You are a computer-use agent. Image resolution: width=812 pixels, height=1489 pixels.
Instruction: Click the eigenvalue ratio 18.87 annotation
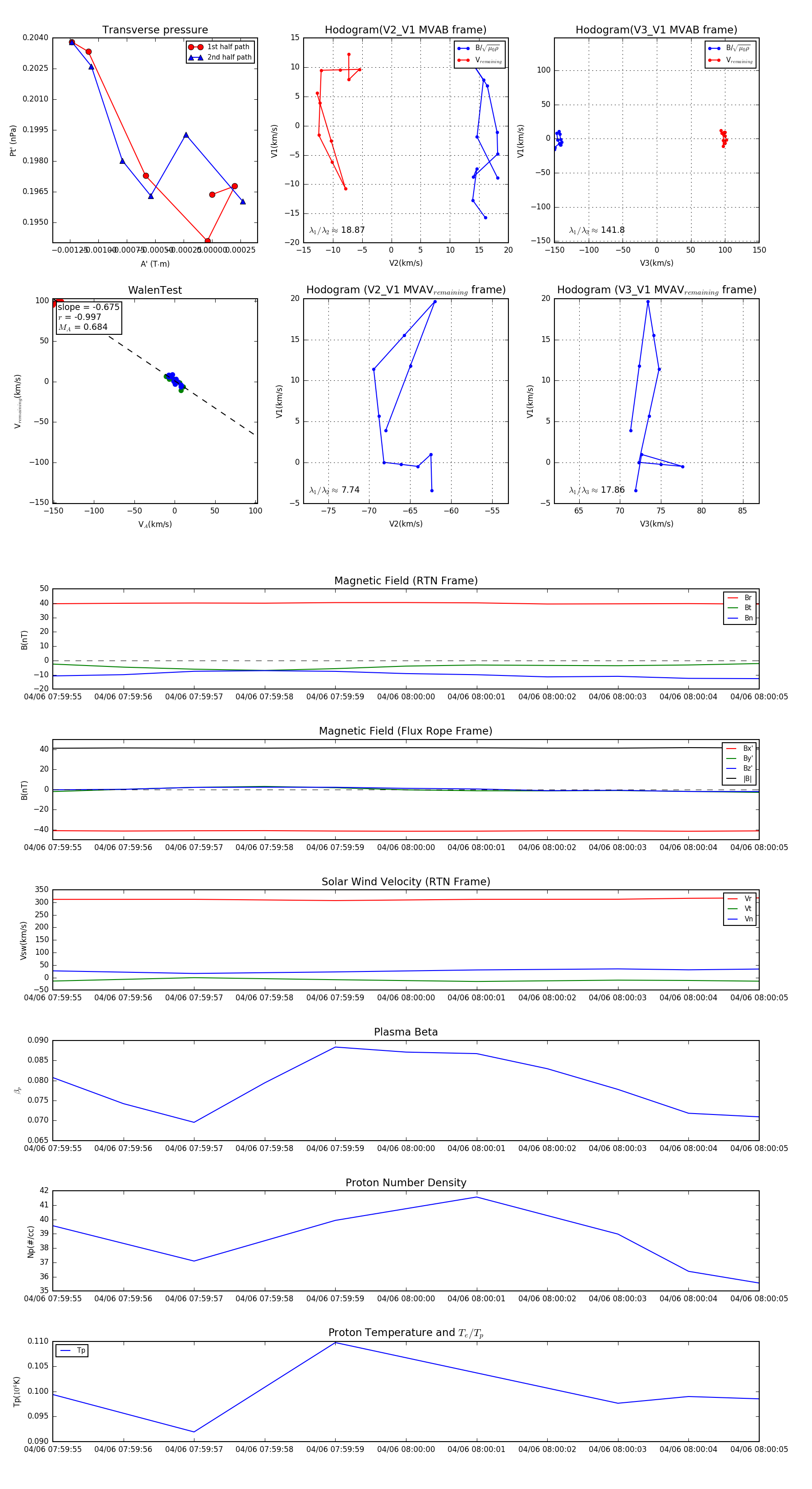click(x=337, y=230)
